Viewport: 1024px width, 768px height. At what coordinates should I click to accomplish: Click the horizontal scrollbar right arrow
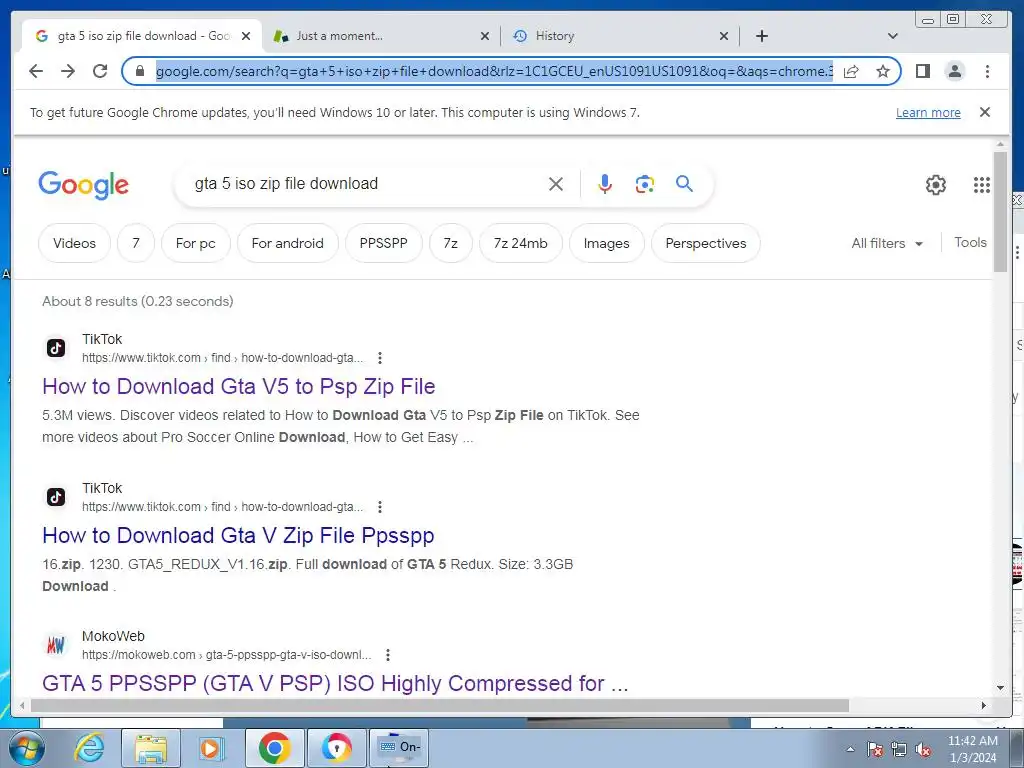[984, 705]
